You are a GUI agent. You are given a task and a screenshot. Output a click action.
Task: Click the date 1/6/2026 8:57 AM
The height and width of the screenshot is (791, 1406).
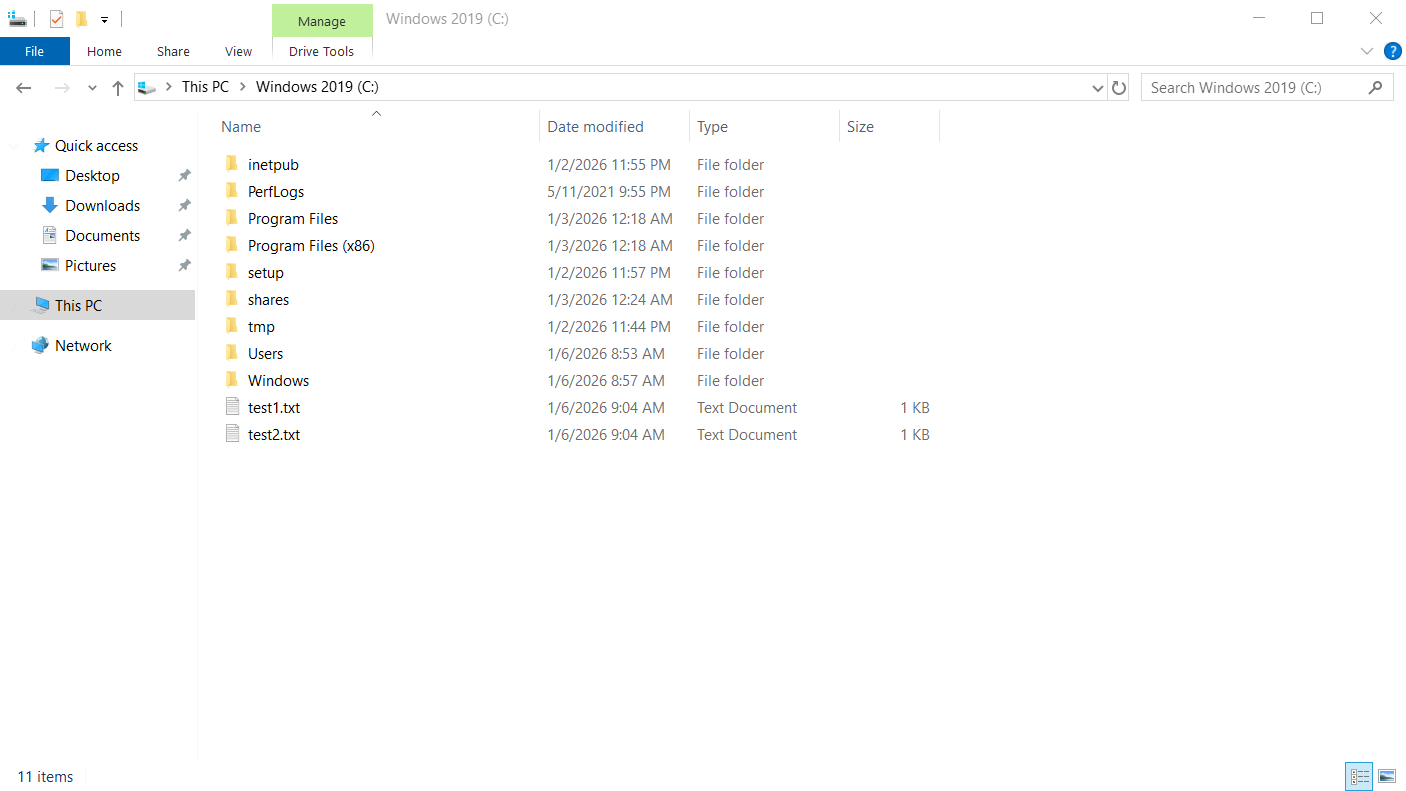point(606,381)
